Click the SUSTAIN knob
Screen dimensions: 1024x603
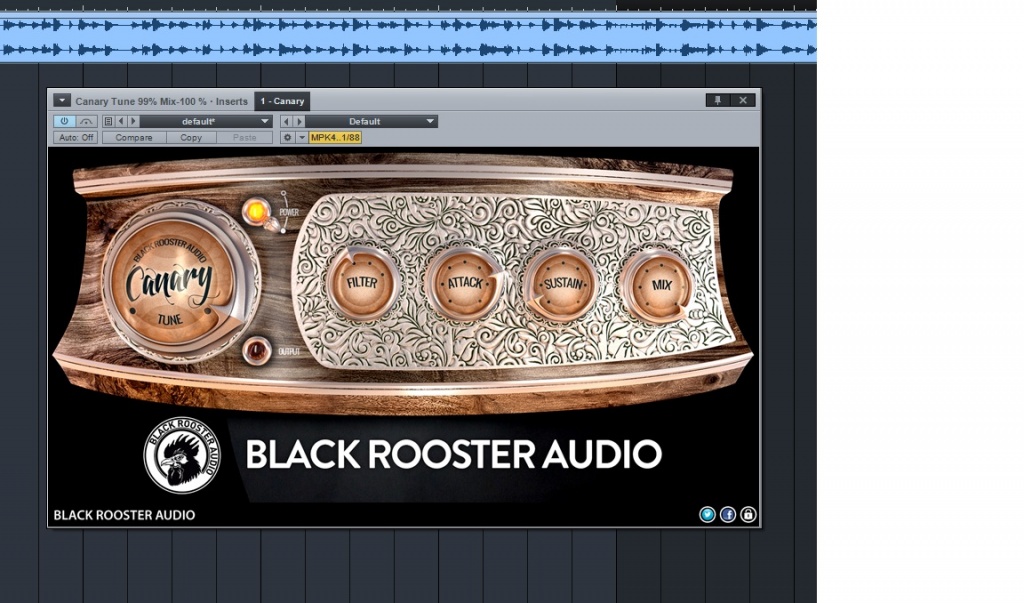pos(562,284)
